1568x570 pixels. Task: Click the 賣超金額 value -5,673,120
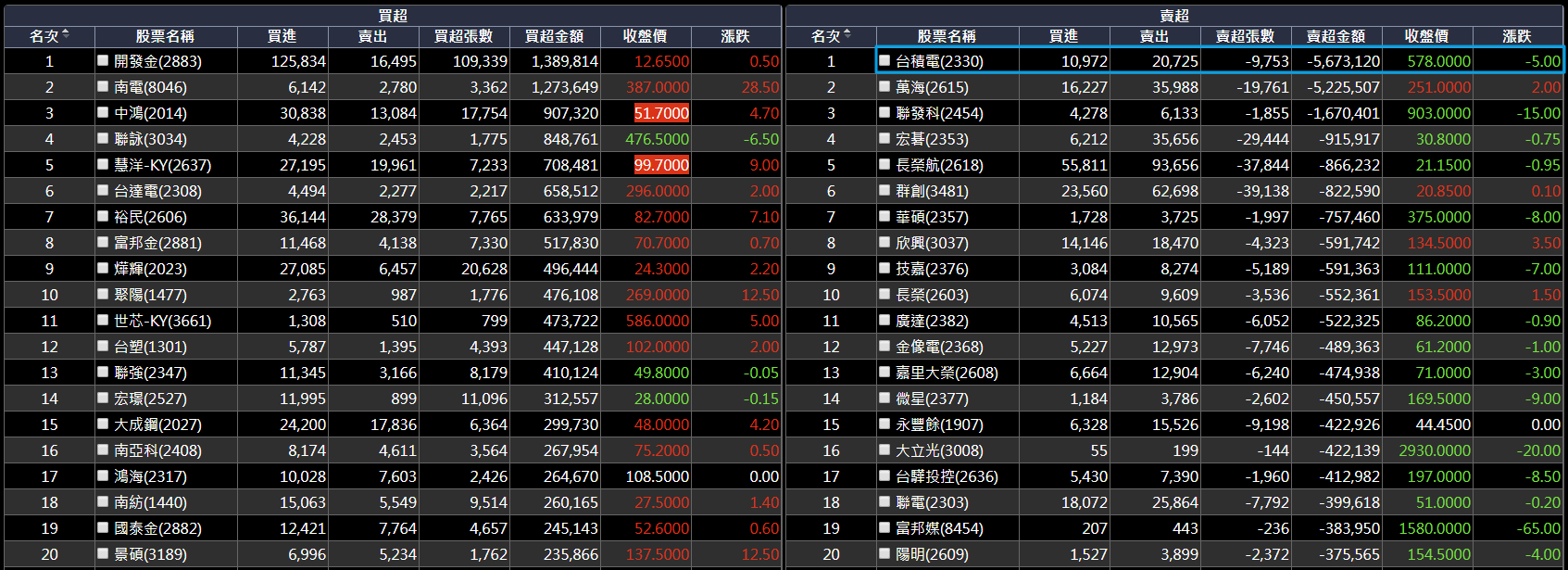(1343, 61)
